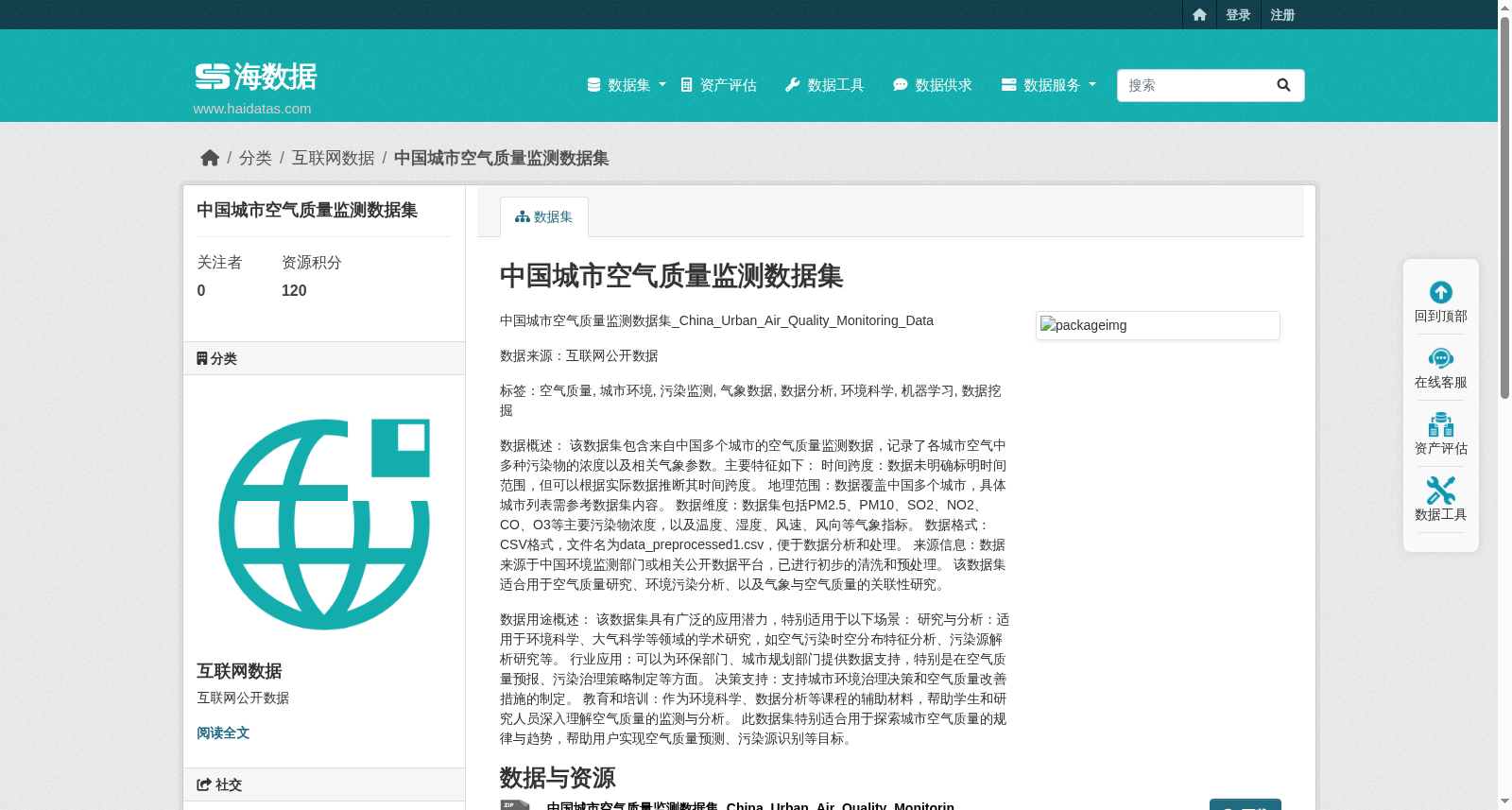Click the 分类 section header in sidebar
The width and height of the screenshot is (1512, 810).
tap(324, 358)
